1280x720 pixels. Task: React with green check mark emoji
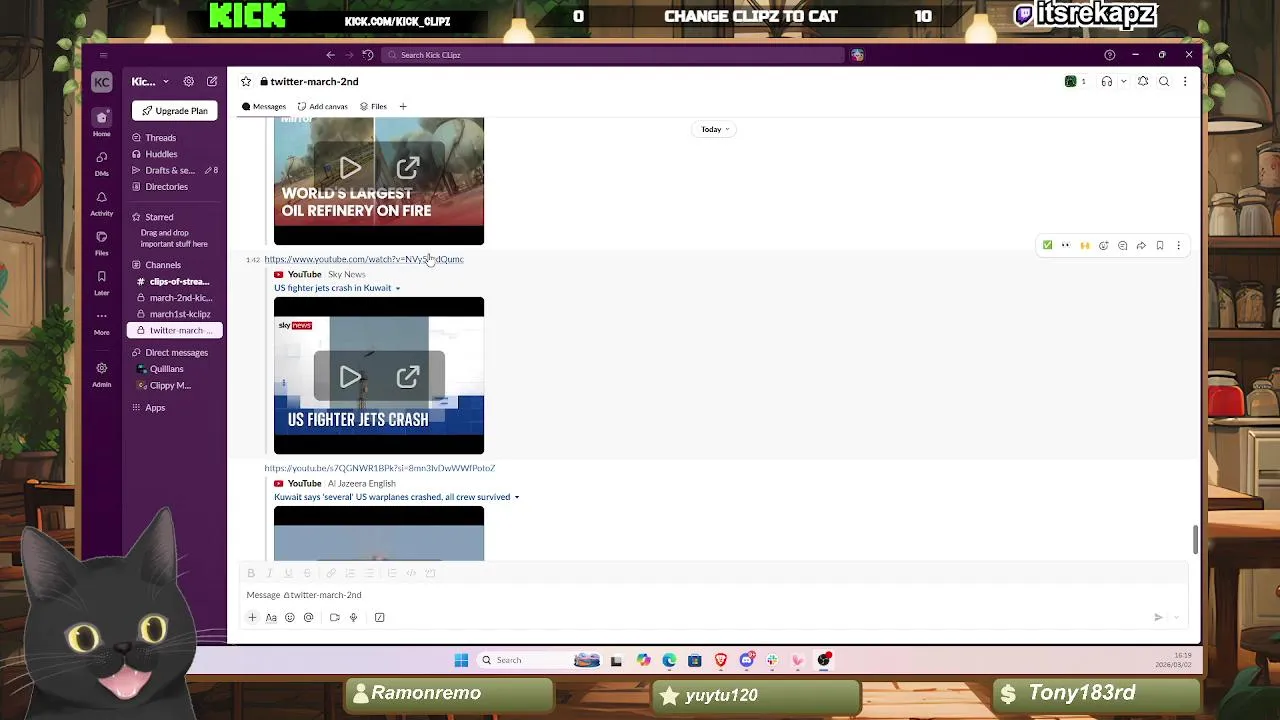click(1047, 245)
